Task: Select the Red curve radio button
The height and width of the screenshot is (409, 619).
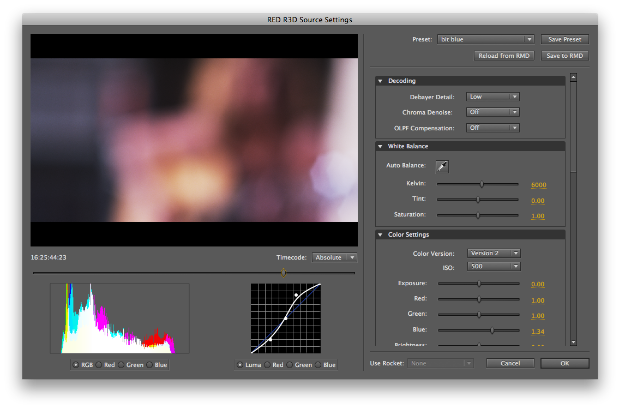Action: click(x=267, y=365)
